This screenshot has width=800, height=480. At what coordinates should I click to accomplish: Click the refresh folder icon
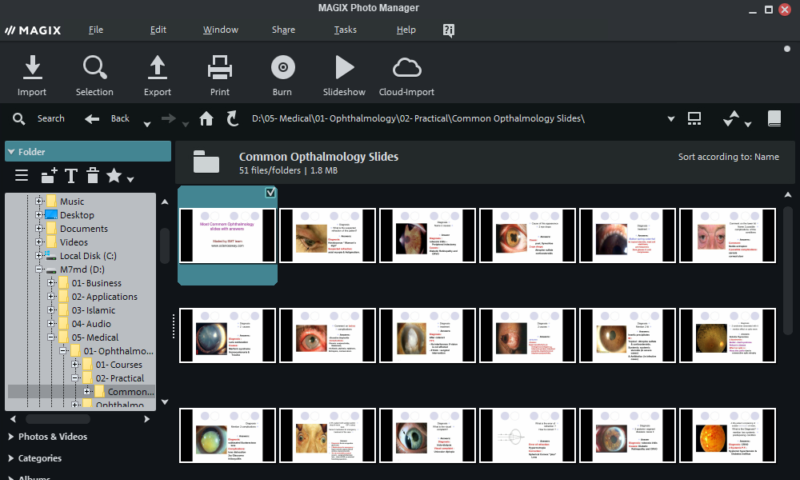point(232,119)
